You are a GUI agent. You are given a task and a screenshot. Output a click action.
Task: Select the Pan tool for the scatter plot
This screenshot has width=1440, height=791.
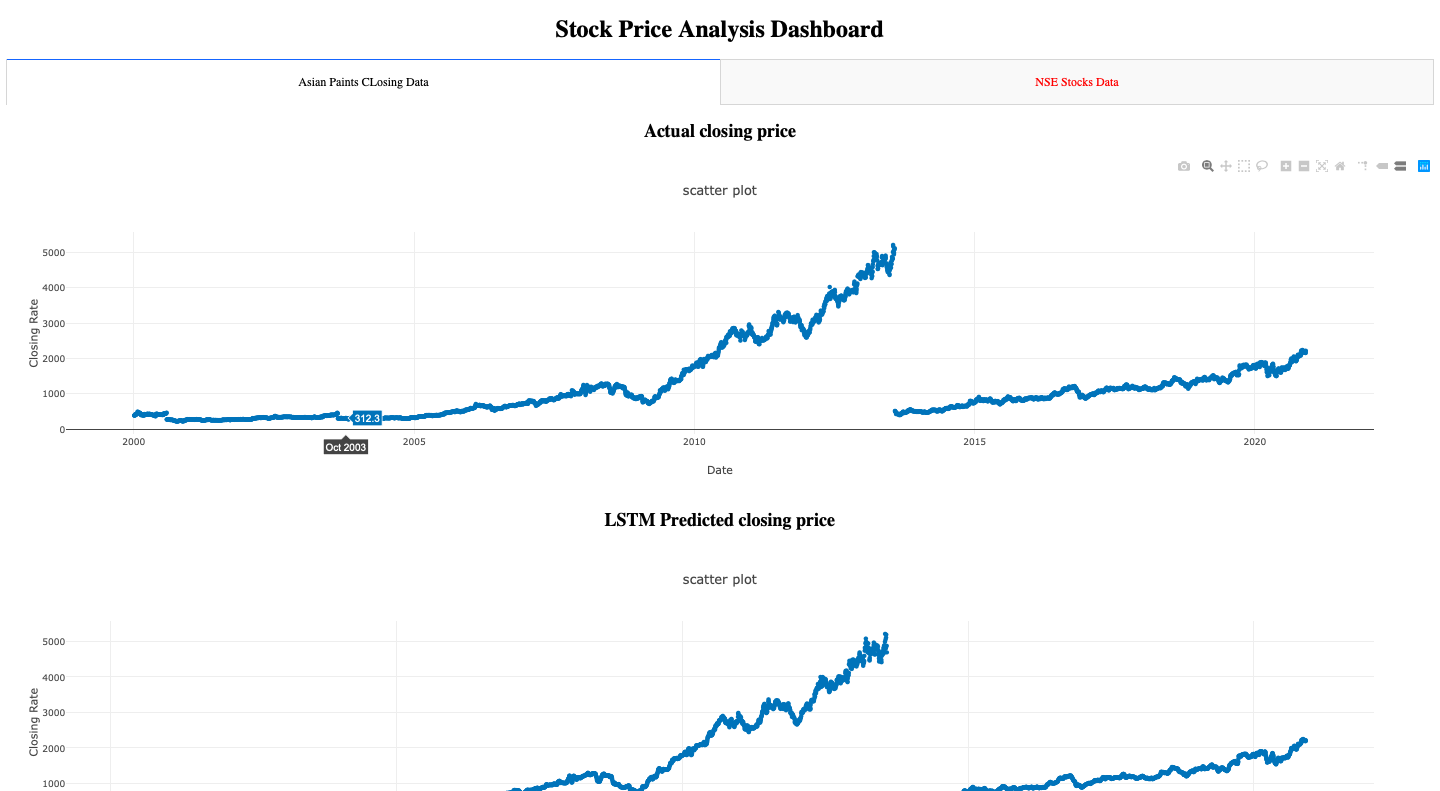pyautogui.click(x=1225, y=166)
